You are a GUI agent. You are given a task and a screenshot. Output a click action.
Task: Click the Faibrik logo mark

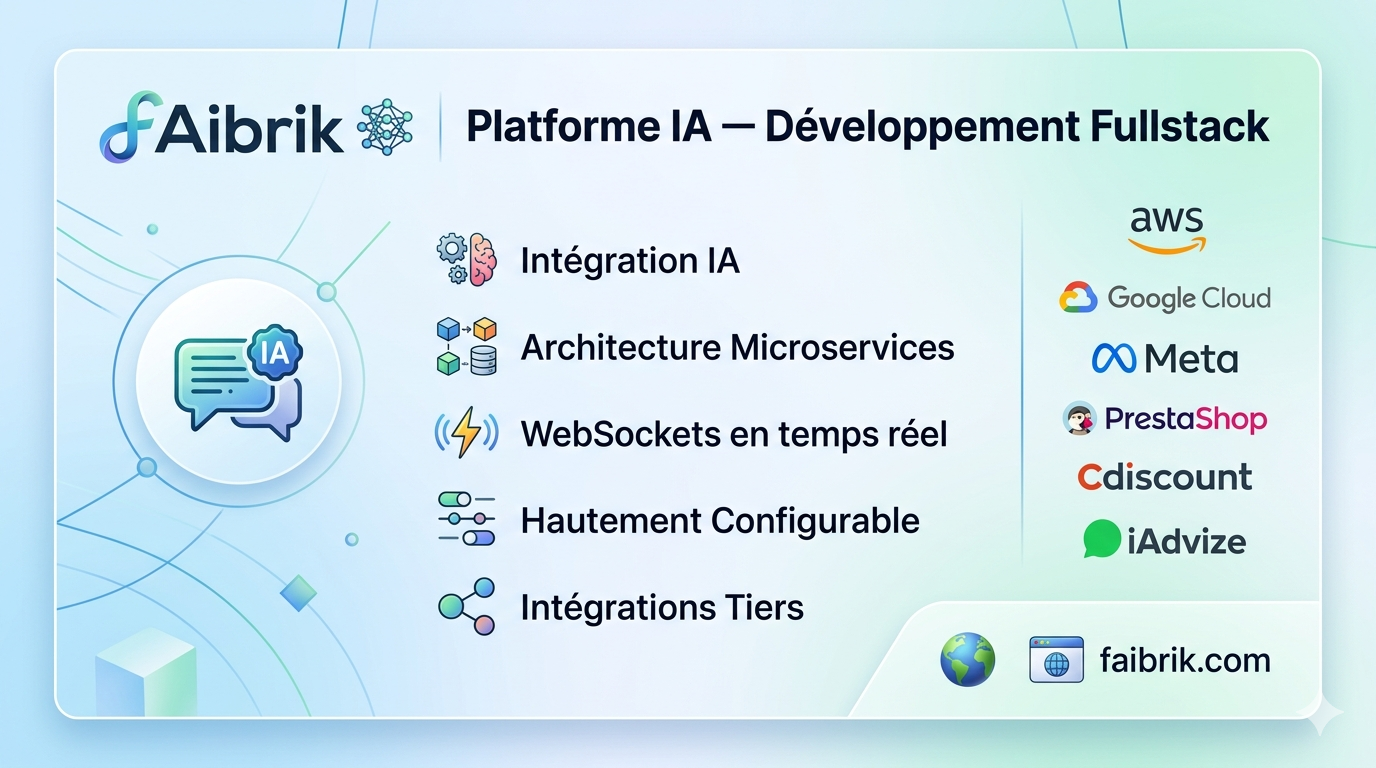coord(130,127)
